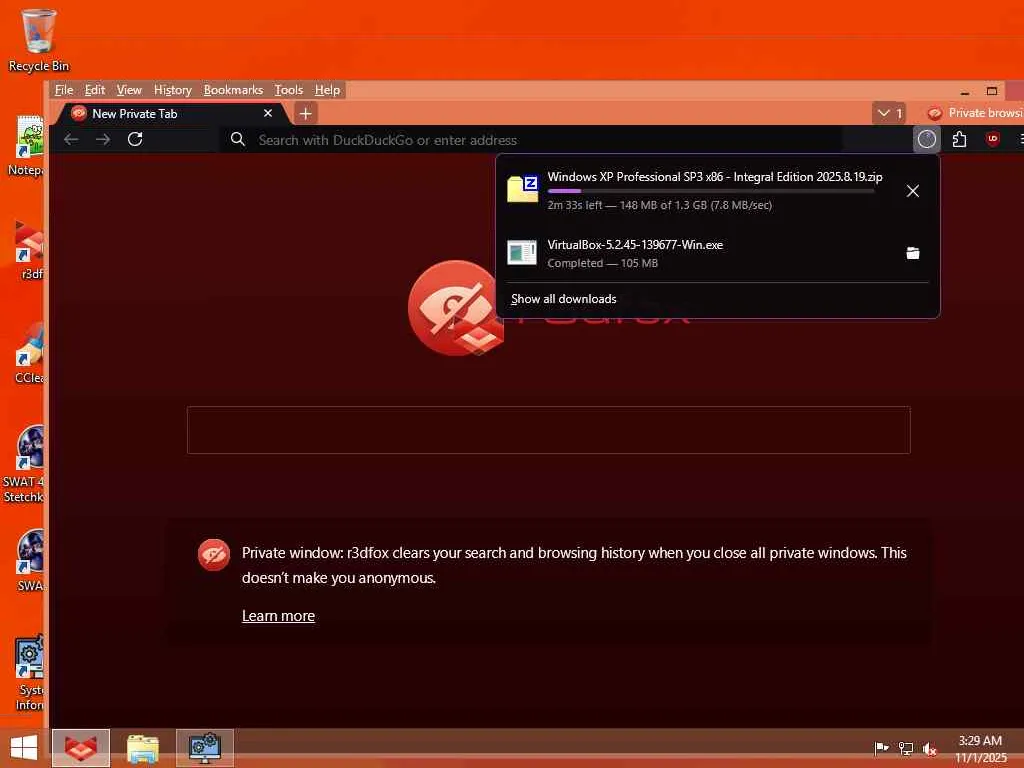Select the System Information desktop shortcut
The width and height of the screenshot is (1024, 768).
pyautogui.click(x=29, y=673)
